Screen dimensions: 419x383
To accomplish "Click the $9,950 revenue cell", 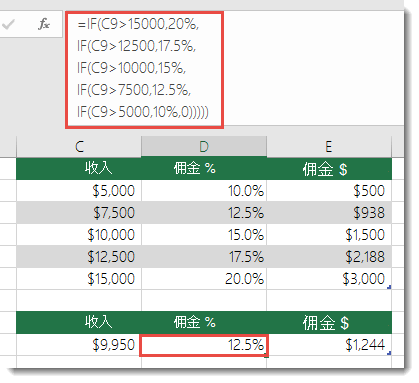I will (79, 345).
